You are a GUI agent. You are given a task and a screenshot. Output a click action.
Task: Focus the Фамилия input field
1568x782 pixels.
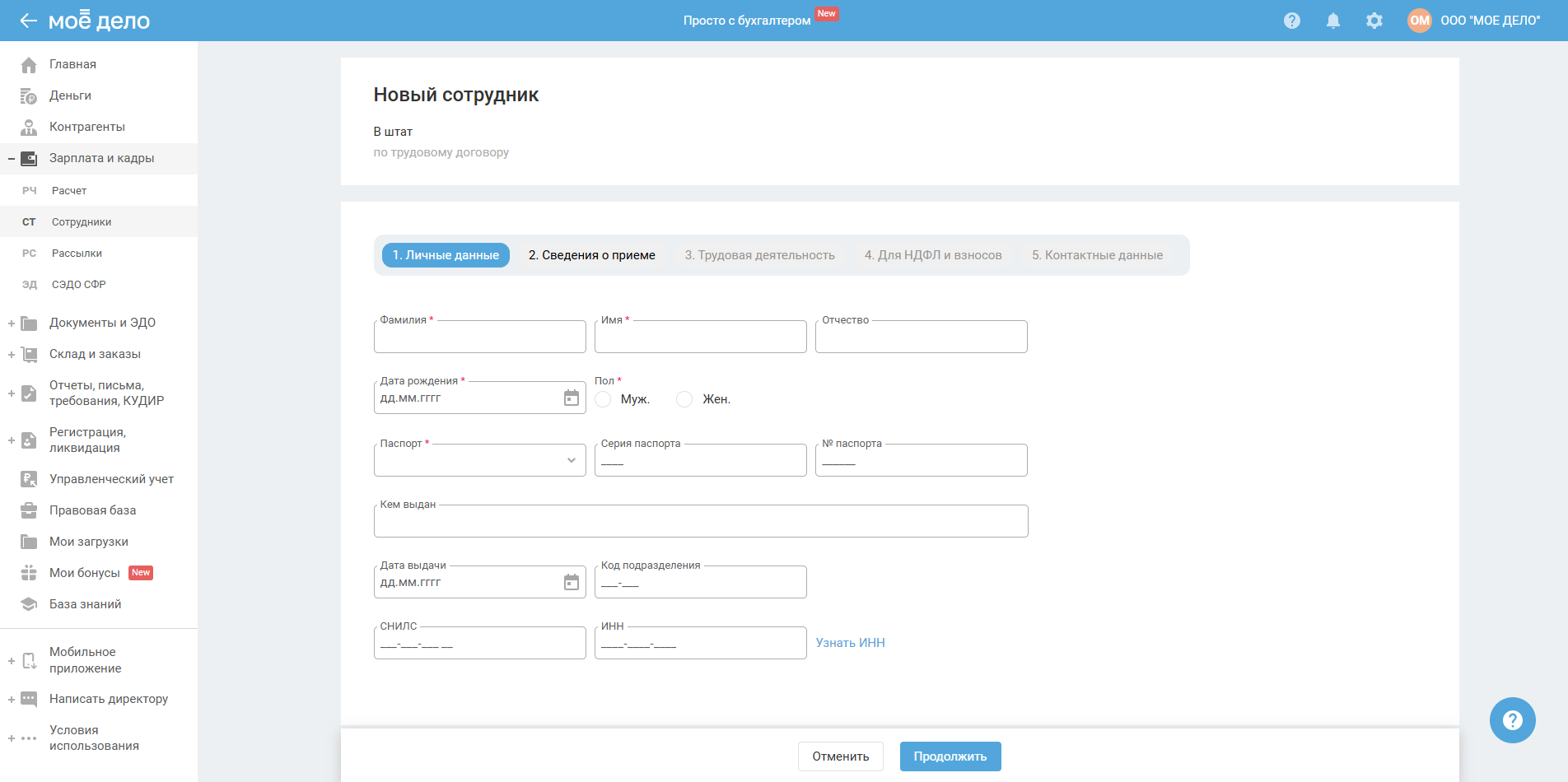pyautogui.click(x=479, y=337)
